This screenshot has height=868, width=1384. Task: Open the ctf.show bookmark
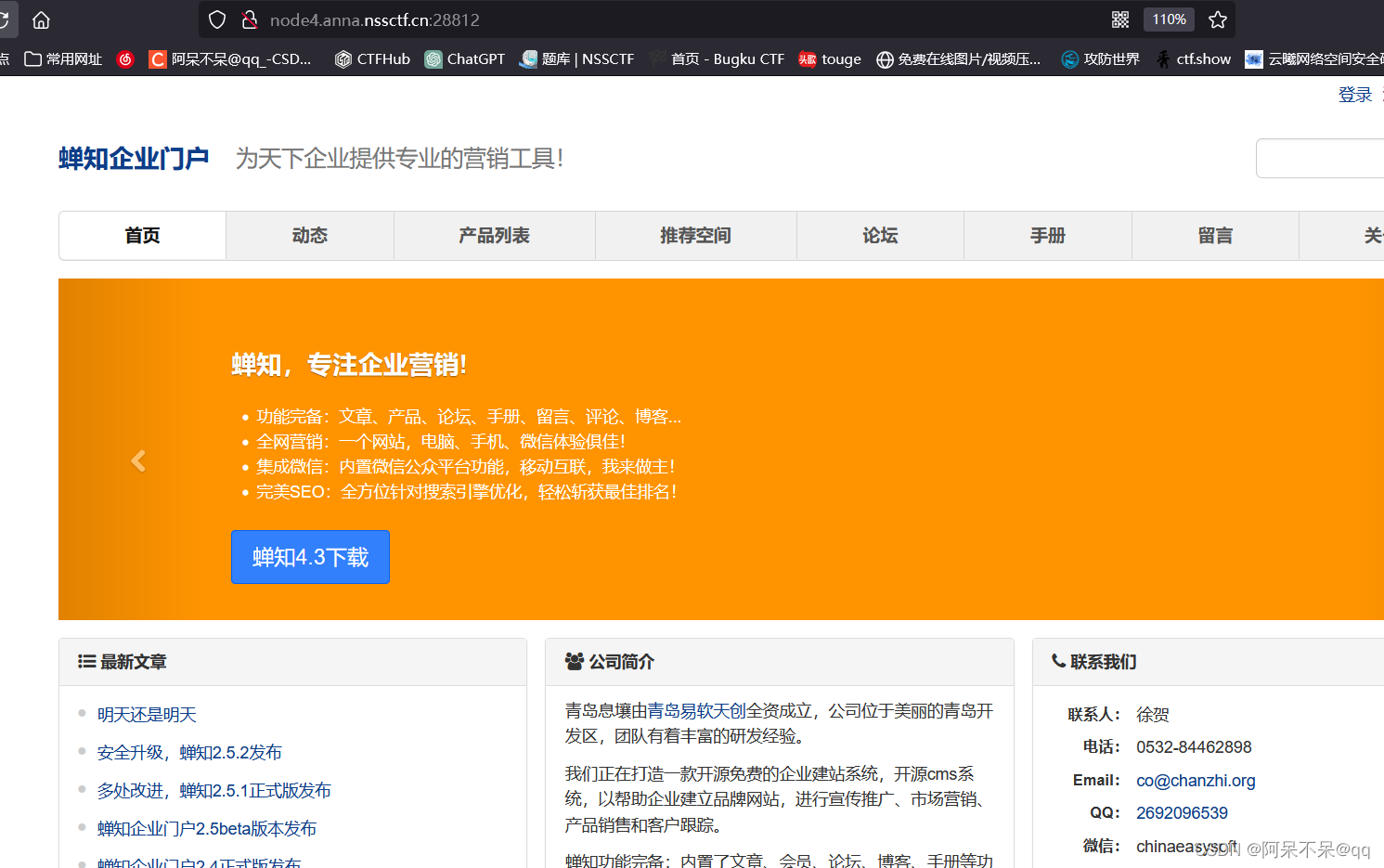[1192, 58]
